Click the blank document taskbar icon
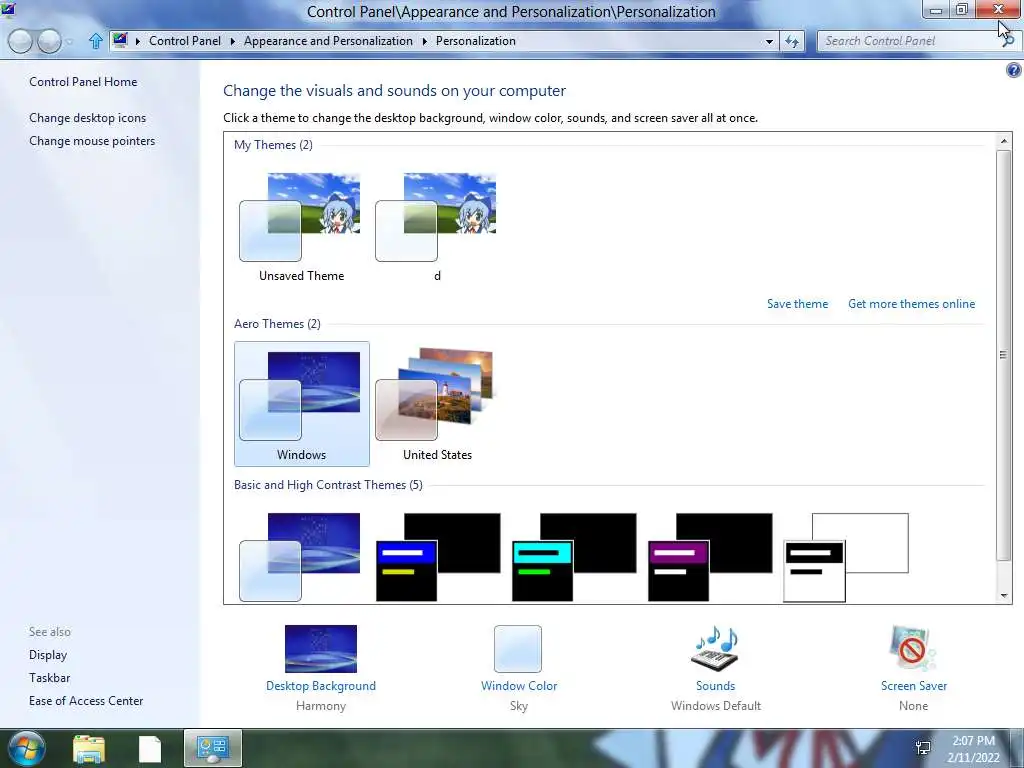The height and width of the screenshot is (768, 1024). click(x=150, y=749)
